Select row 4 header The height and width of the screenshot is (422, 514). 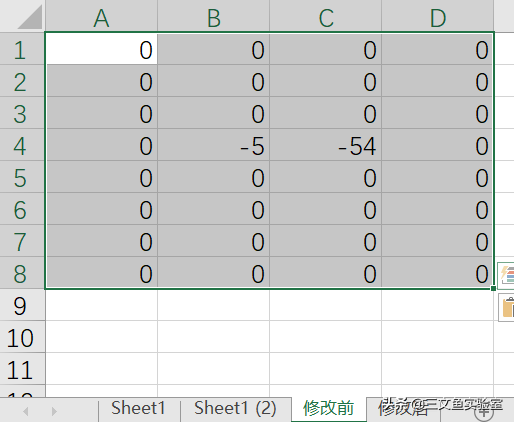22,145
